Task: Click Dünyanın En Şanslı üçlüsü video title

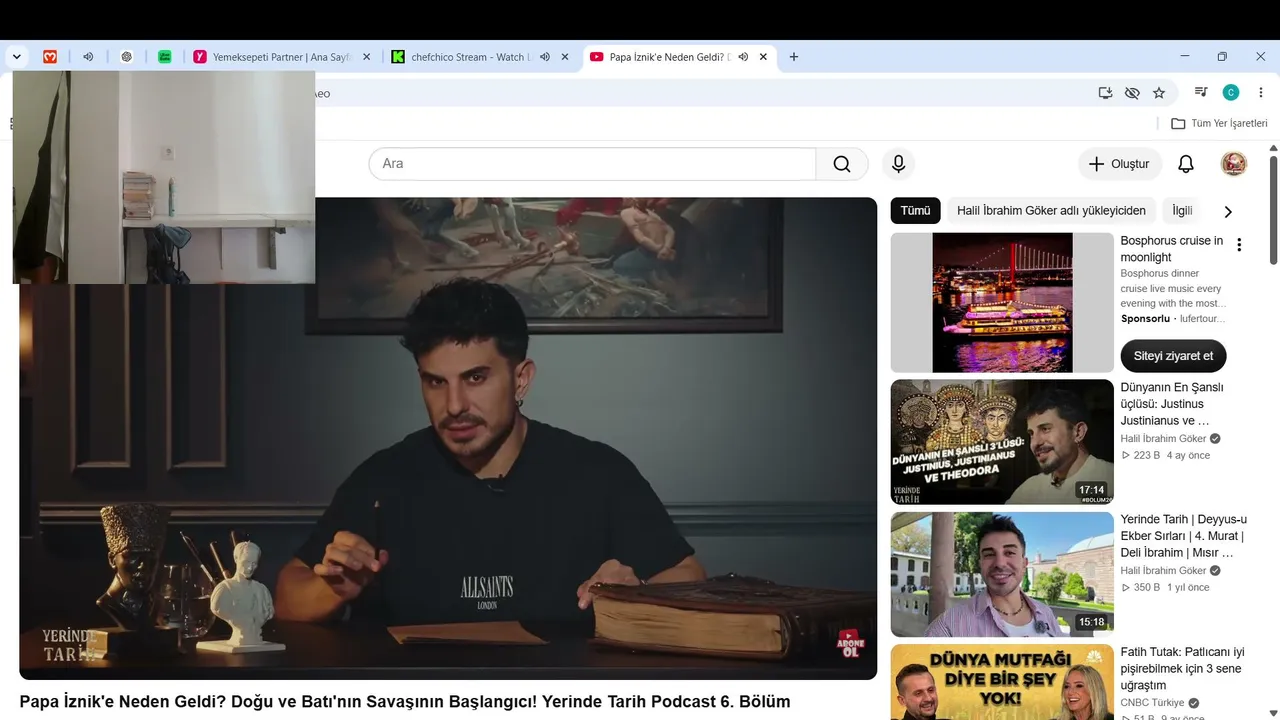Action: (1172, 404)
